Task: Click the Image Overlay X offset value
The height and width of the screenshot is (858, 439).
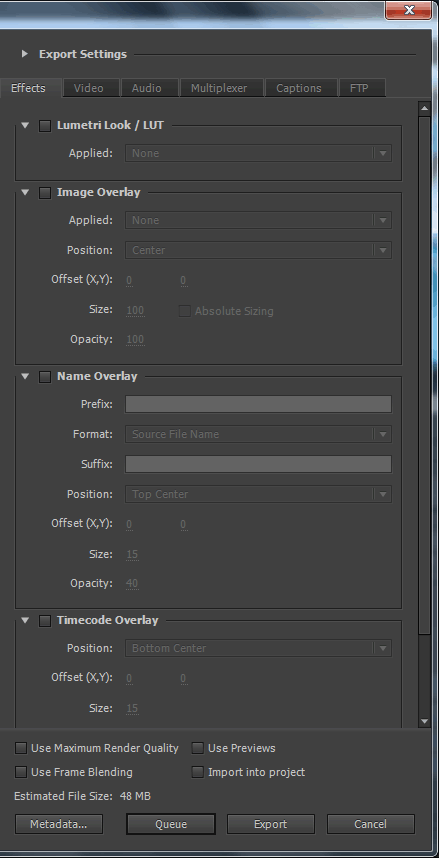Action: tap(129, 280)
